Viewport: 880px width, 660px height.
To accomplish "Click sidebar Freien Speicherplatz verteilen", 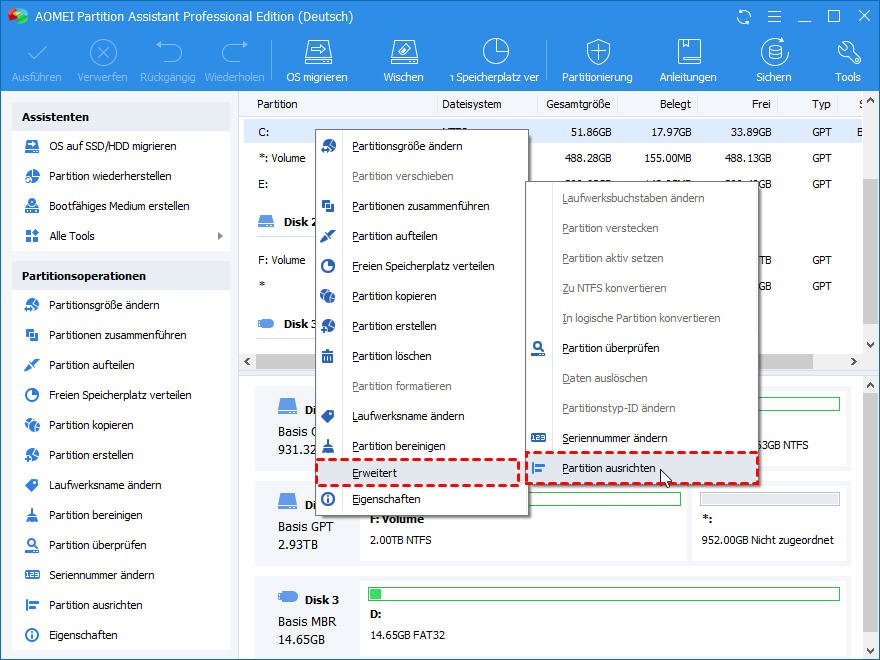I will pyautogui.click(x=121, y=395).
